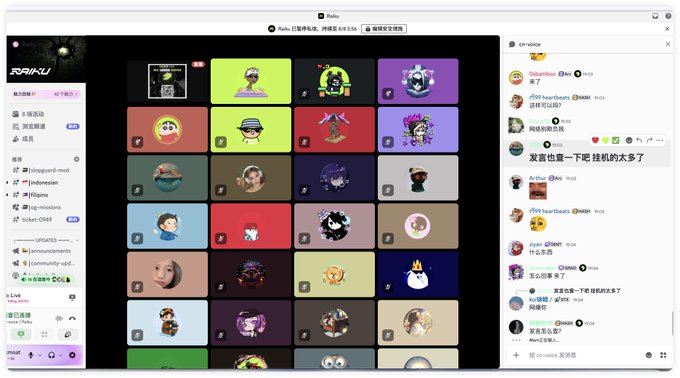Click the message text 发言怎么查?
Screen dimensions: 680x378
point(545,331)
